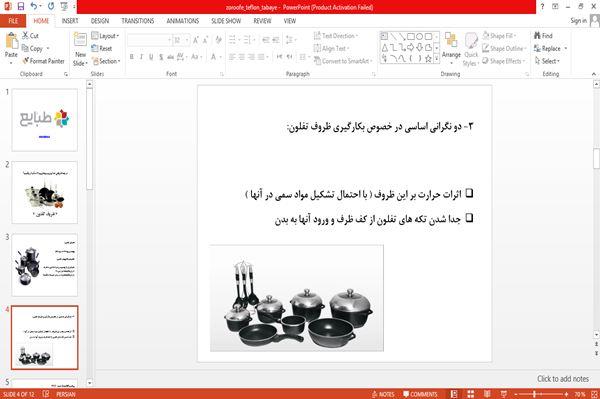Switch to the INSERT tab
The image size is (600, 399).
[x=70, y=21]
